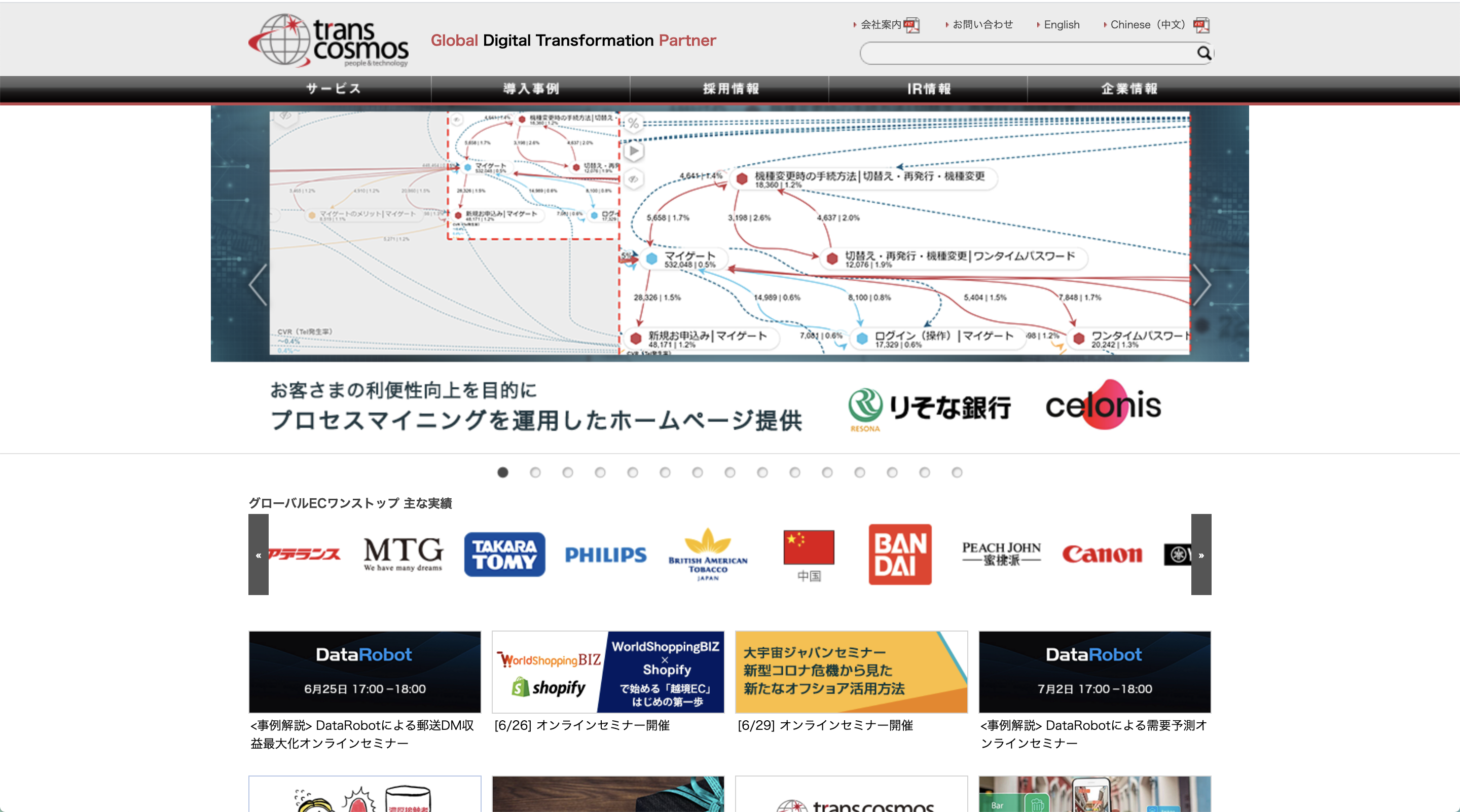
Task: Open the お問い合わせ link
Action: tap(982, 25)
